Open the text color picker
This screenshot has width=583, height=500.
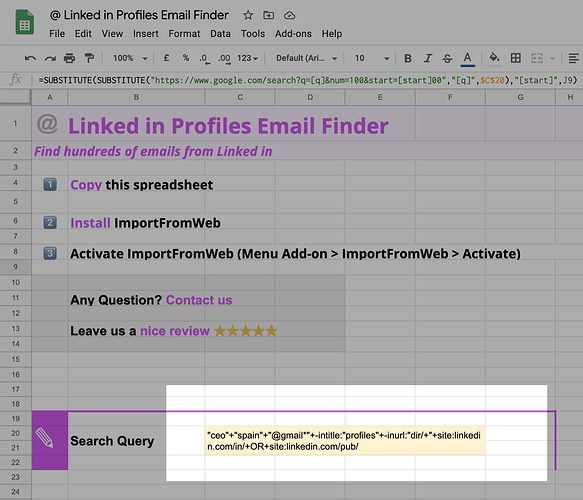click(467, 59)
